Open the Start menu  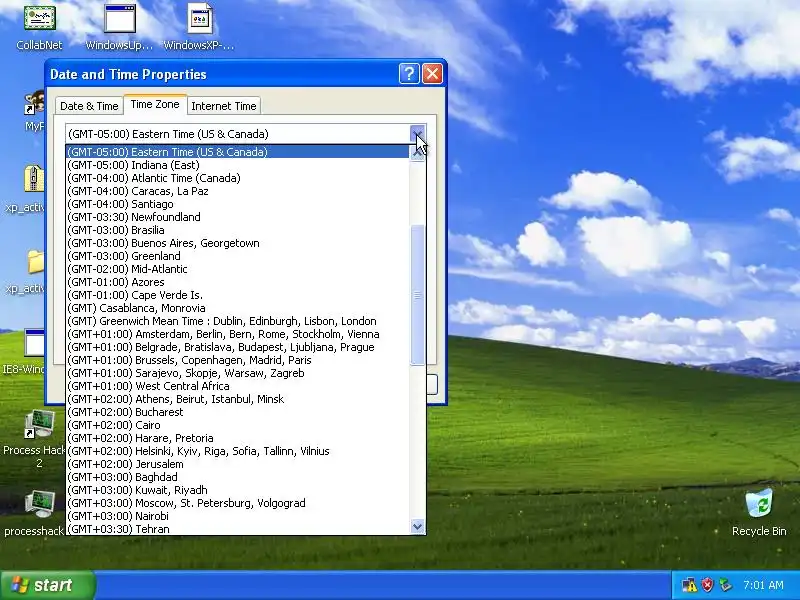click(x=47, y=585)
